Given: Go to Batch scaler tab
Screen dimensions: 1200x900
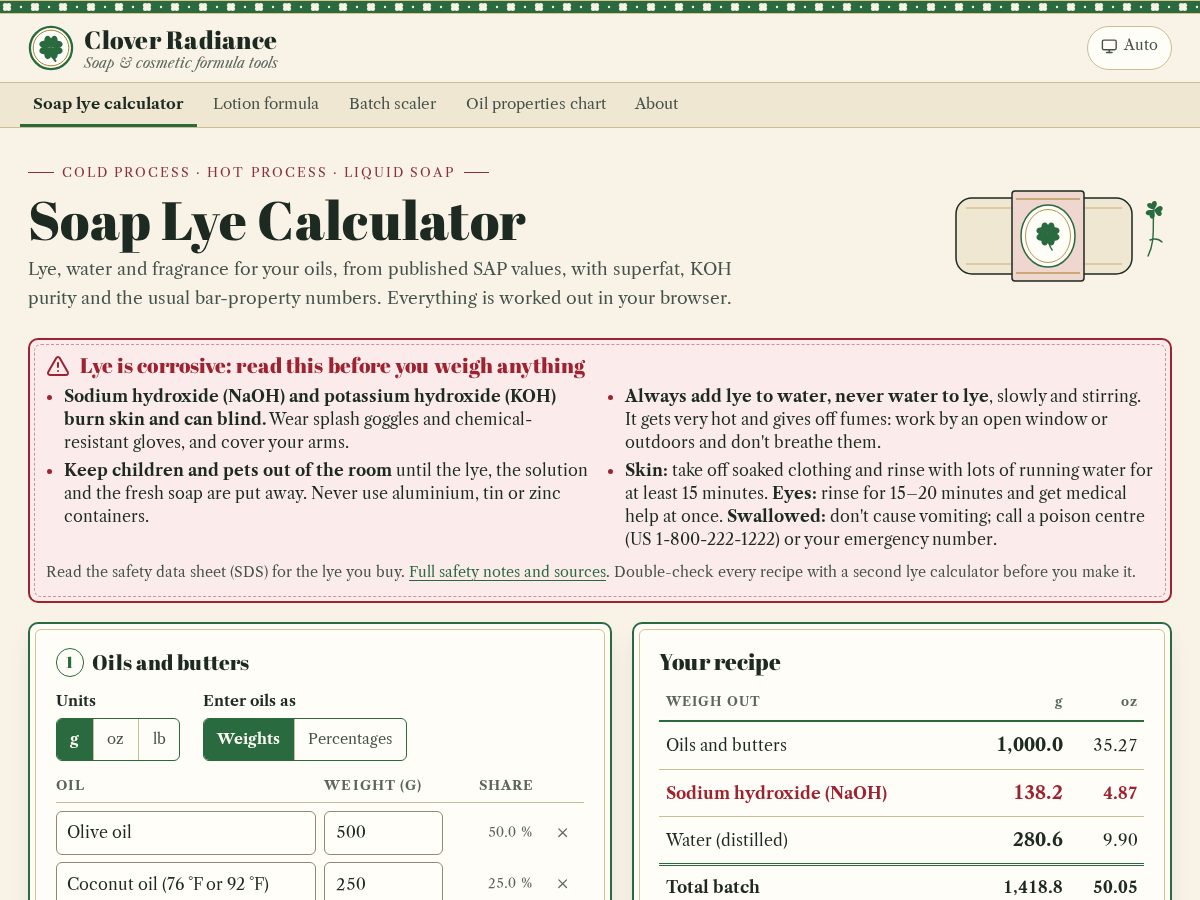Looking at the screenshot, I should (392, 104).
